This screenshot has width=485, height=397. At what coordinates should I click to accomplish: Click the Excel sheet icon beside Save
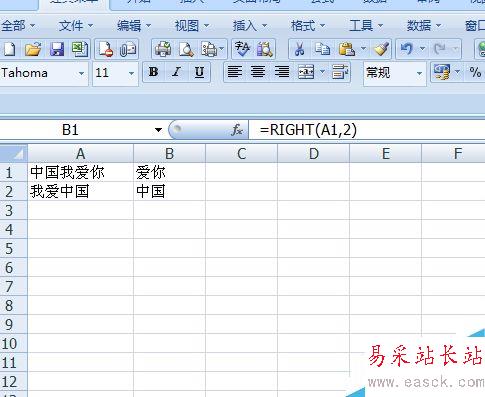pos(80,50)
